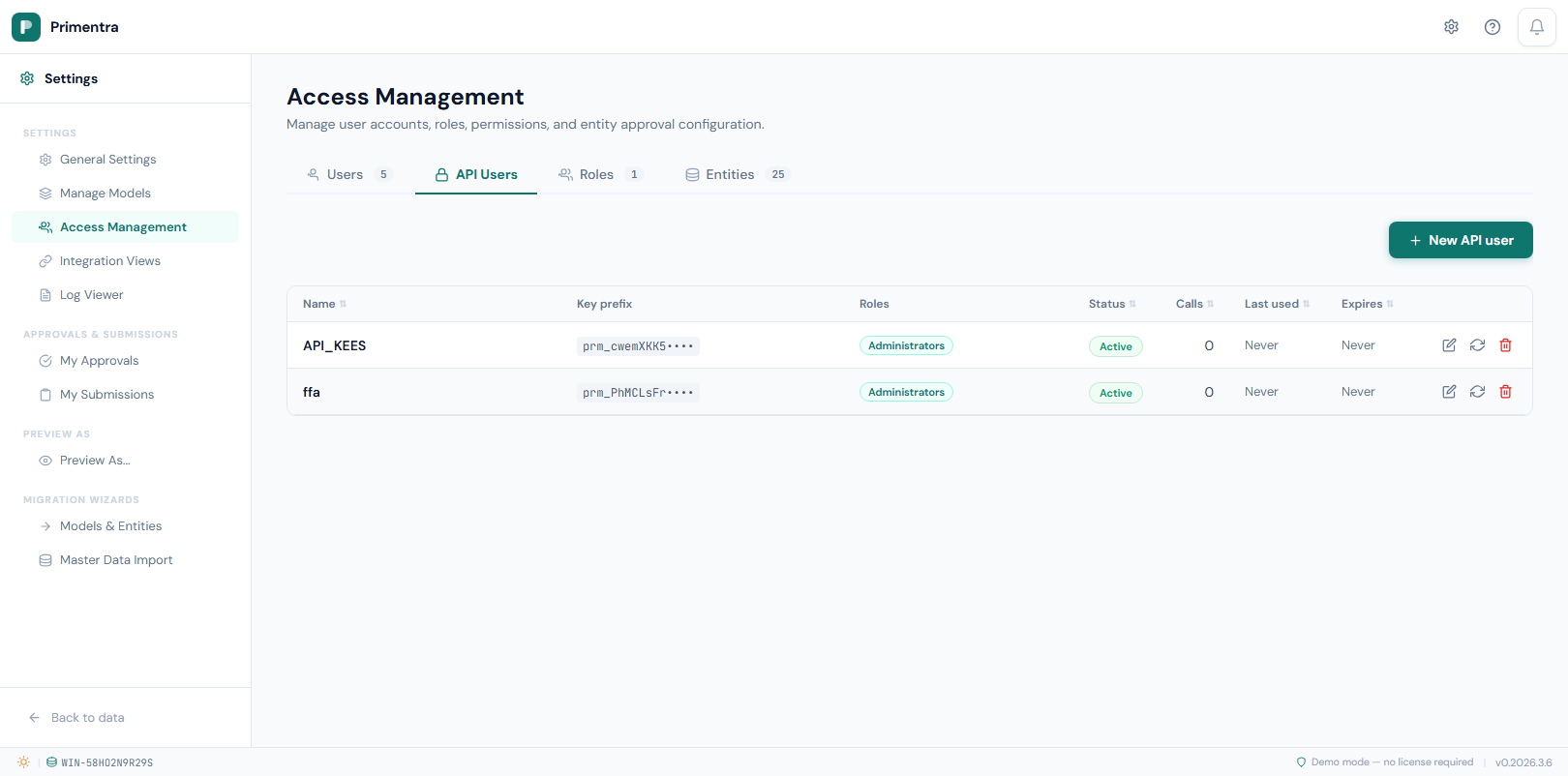Click the edit icon for API_KEES

coord(1449,345)
